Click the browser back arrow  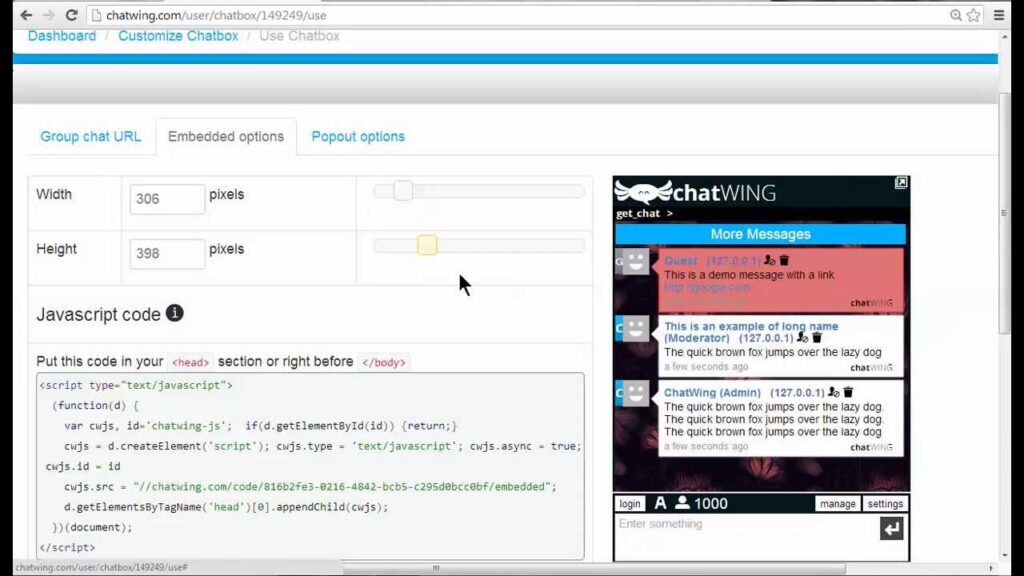(x=26, y=14)
